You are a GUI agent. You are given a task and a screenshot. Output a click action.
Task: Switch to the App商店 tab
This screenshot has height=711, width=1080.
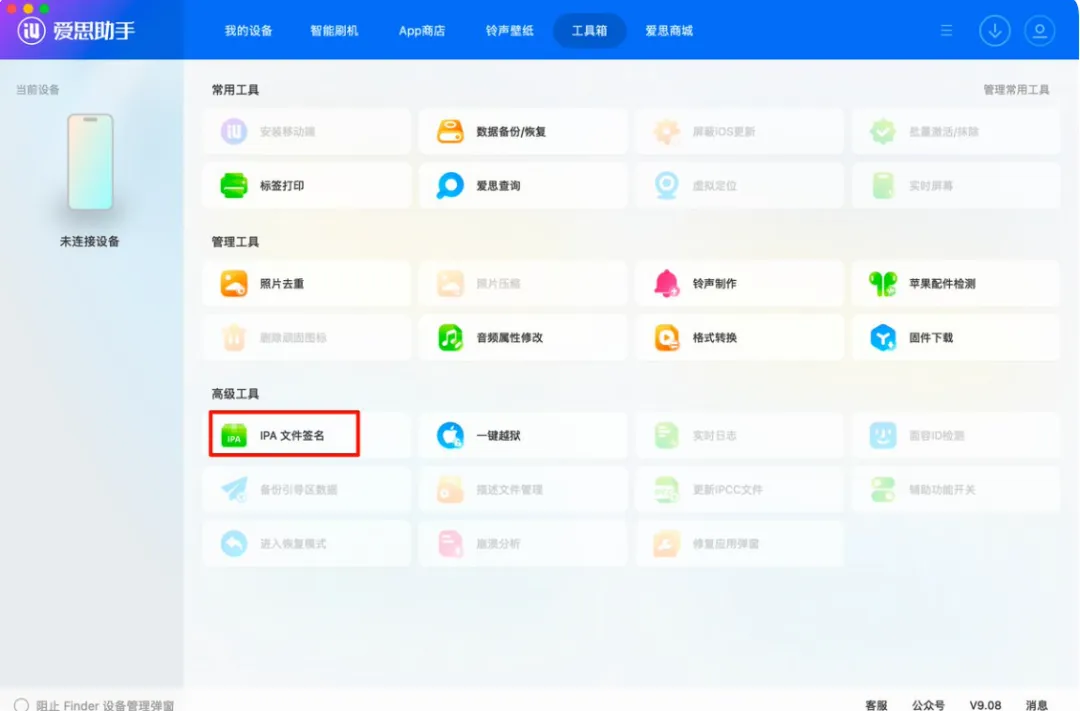(x=422, y=31)
